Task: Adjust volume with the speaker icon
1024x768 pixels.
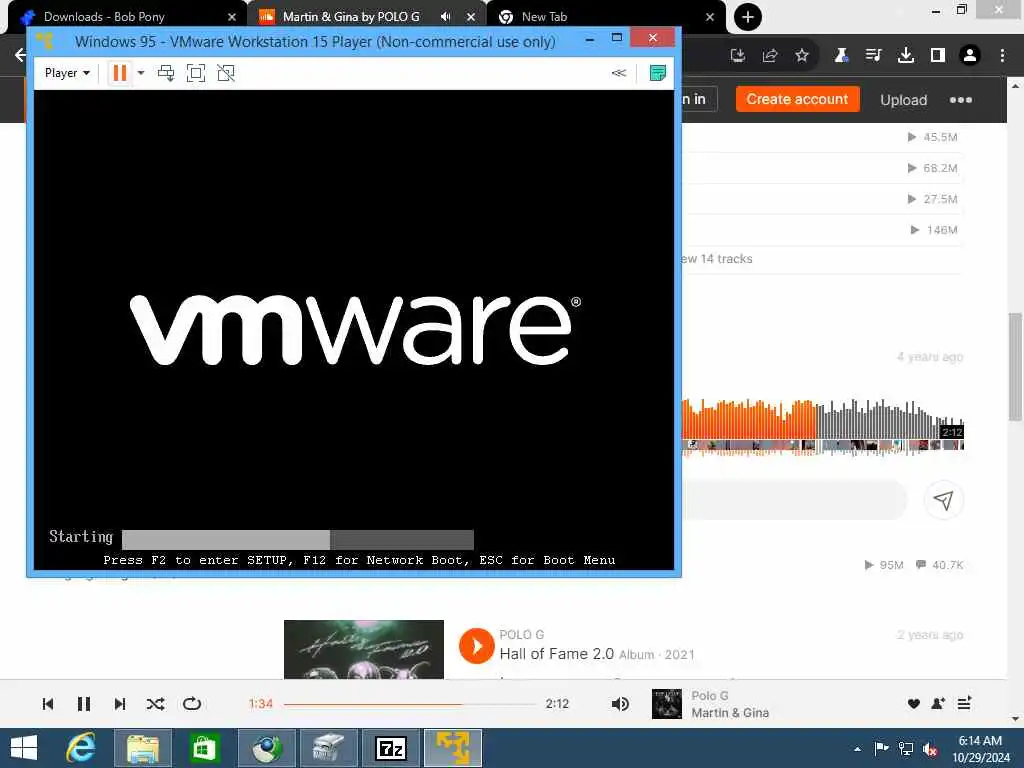Action: tap(620, 704)
